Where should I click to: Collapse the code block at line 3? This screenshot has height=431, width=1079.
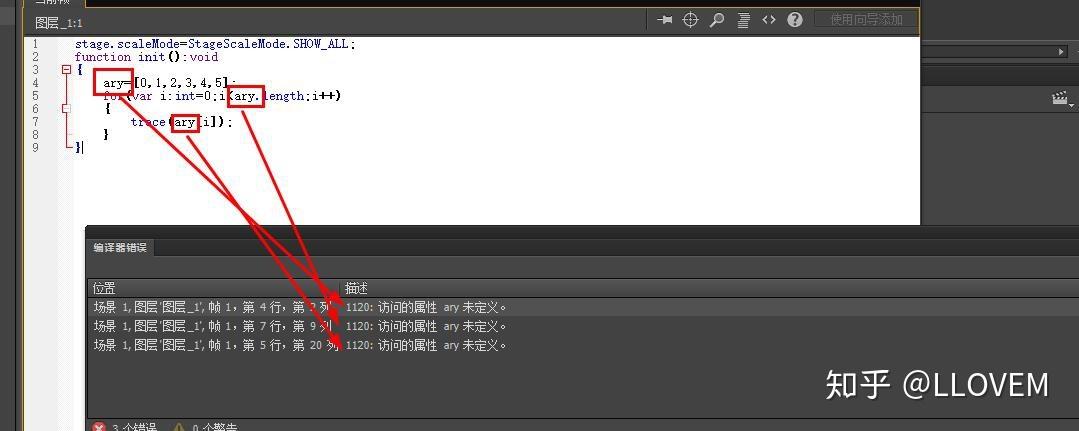click(66, 70)
